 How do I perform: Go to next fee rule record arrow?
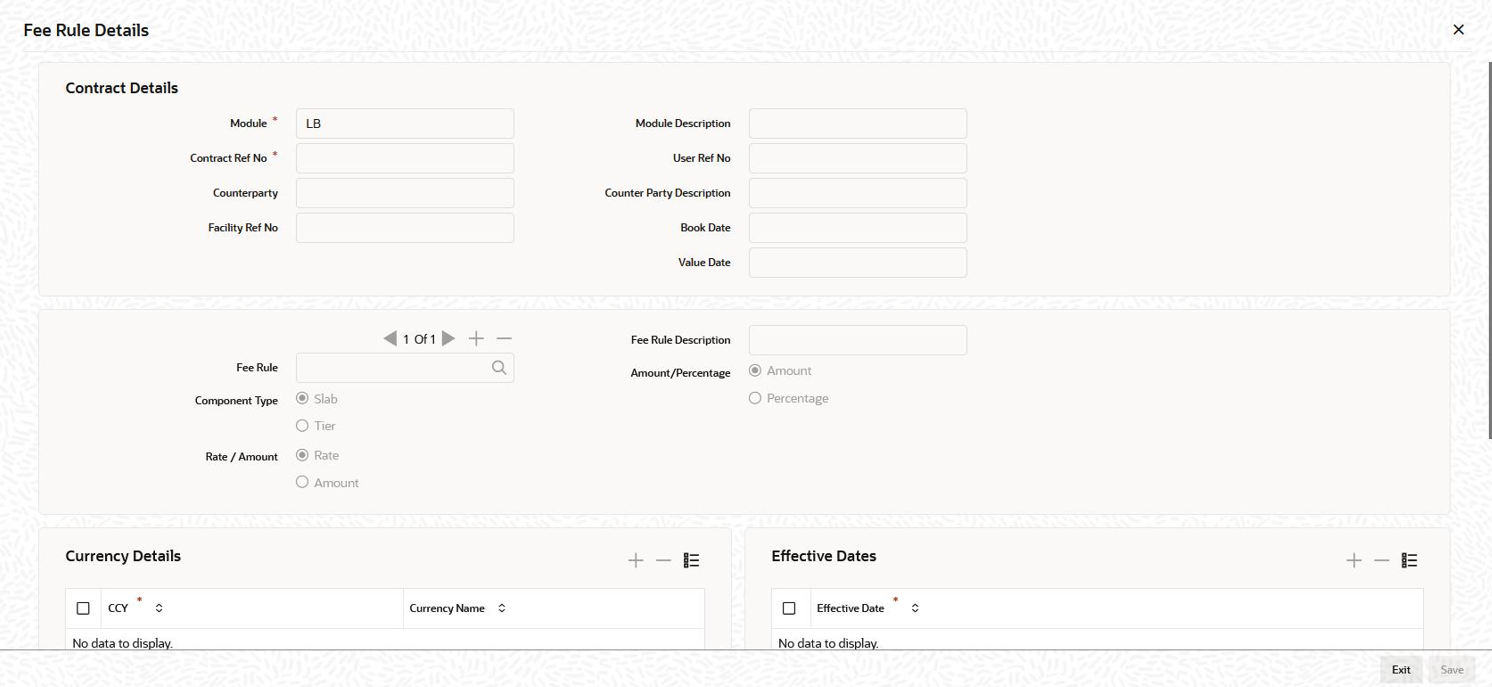click(x=448, y=339)
